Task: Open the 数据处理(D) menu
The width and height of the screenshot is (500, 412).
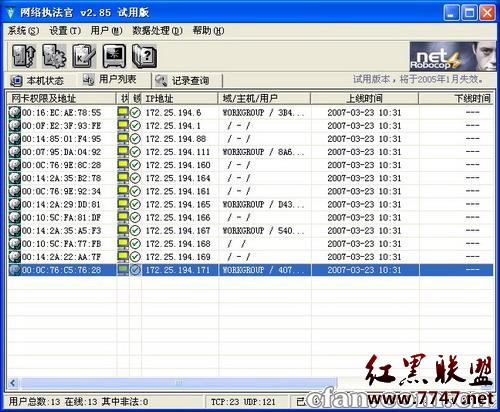Action: (x=157, y=31)
